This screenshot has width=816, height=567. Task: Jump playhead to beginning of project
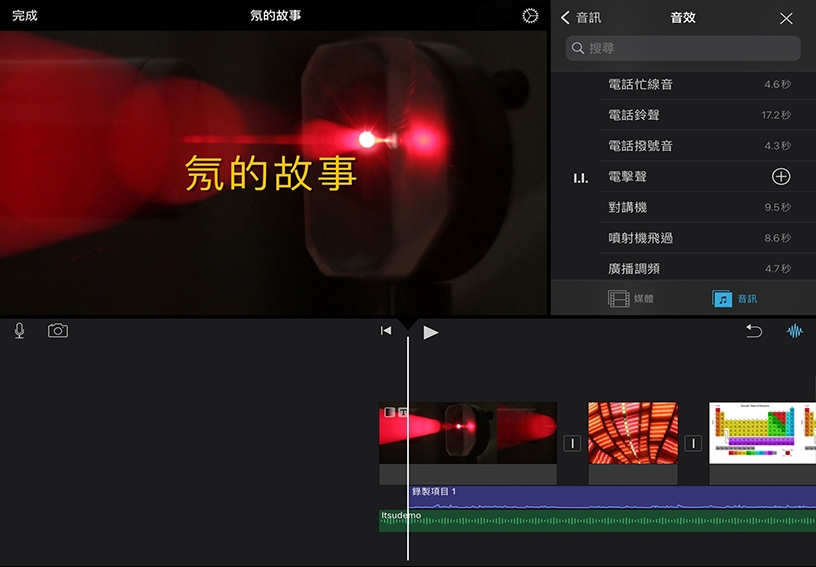coord(386,331)
